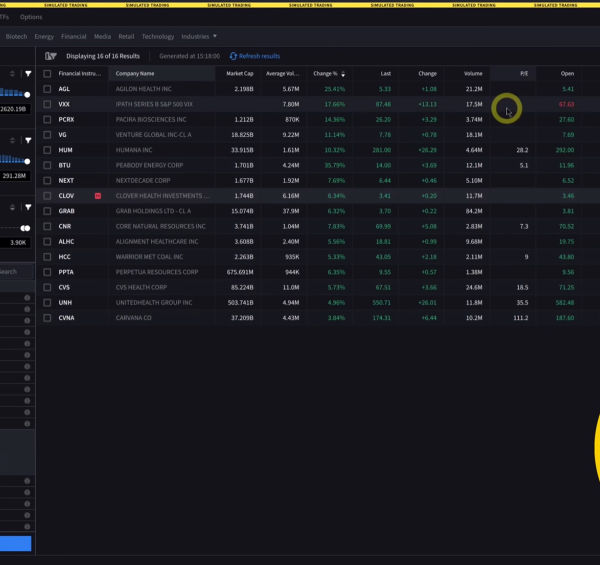This screenshot has width=600, height=565.
Task: Click the sort arrow in Change % header
Action: pyautogui.click(x=343, y=74)
